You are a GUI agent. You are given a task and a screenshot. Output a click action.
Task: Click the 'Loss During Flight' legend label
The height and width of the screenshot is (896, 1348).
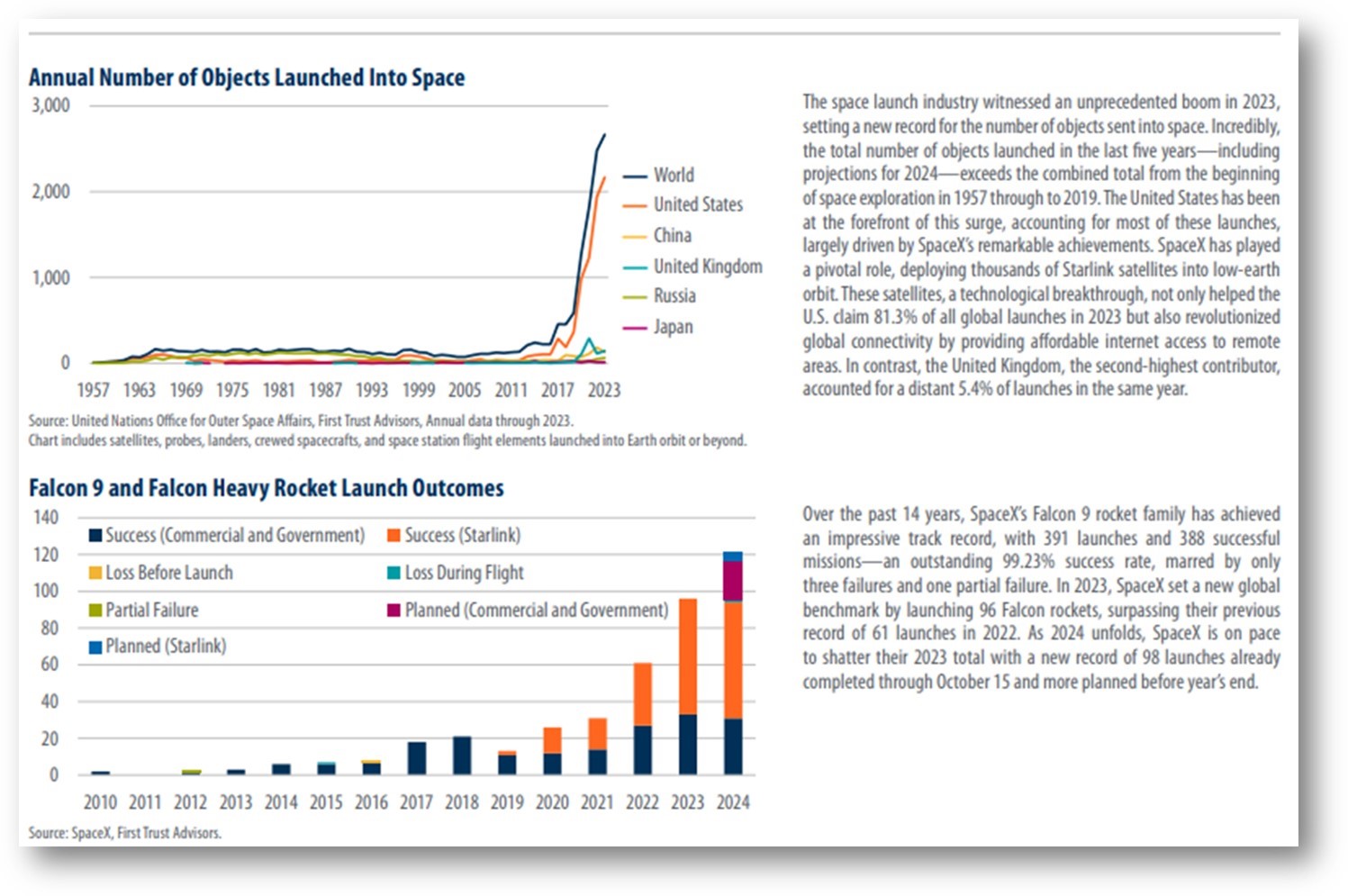464,573
